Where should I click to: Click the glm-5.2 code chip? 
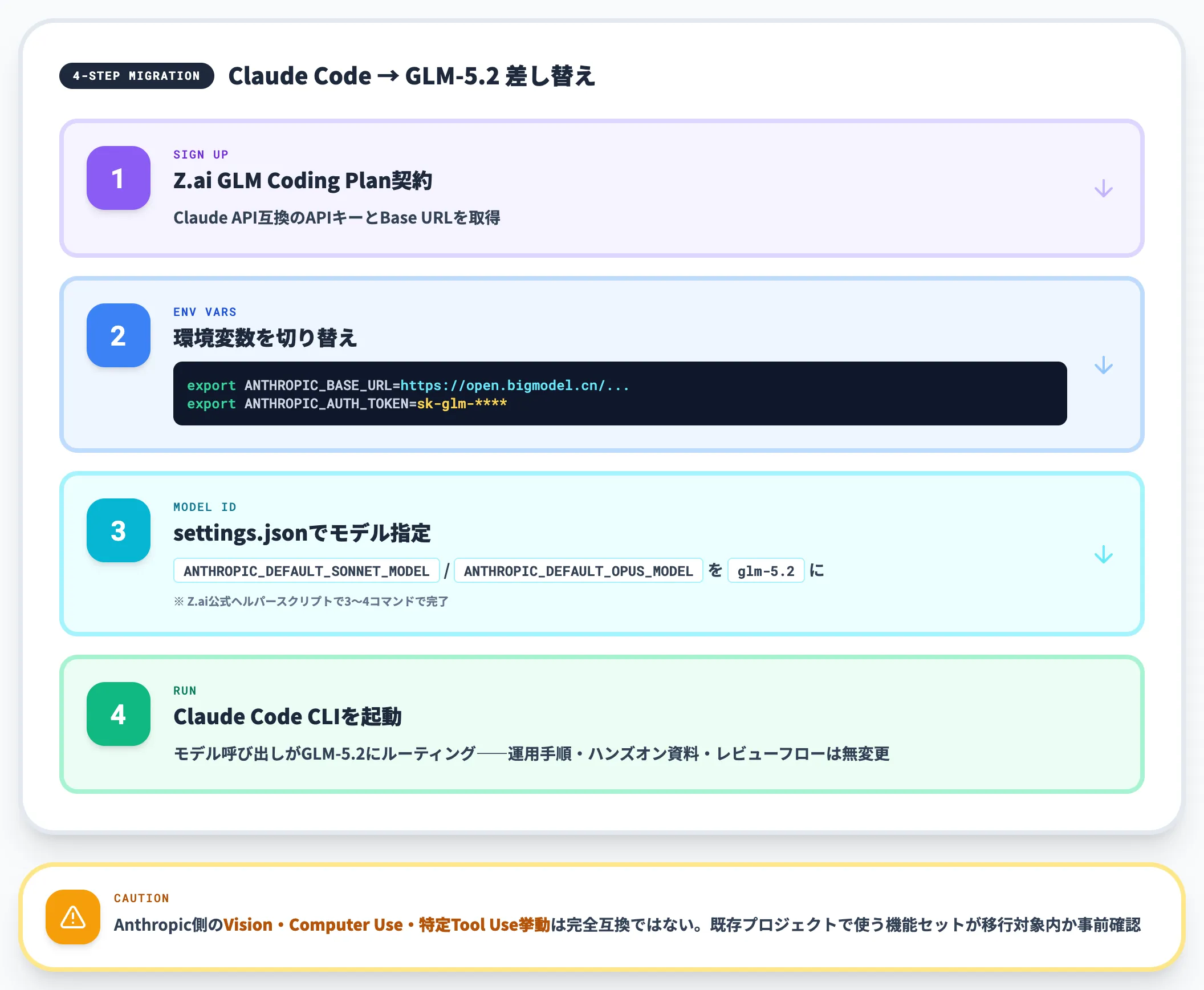(x=766, y=571)
